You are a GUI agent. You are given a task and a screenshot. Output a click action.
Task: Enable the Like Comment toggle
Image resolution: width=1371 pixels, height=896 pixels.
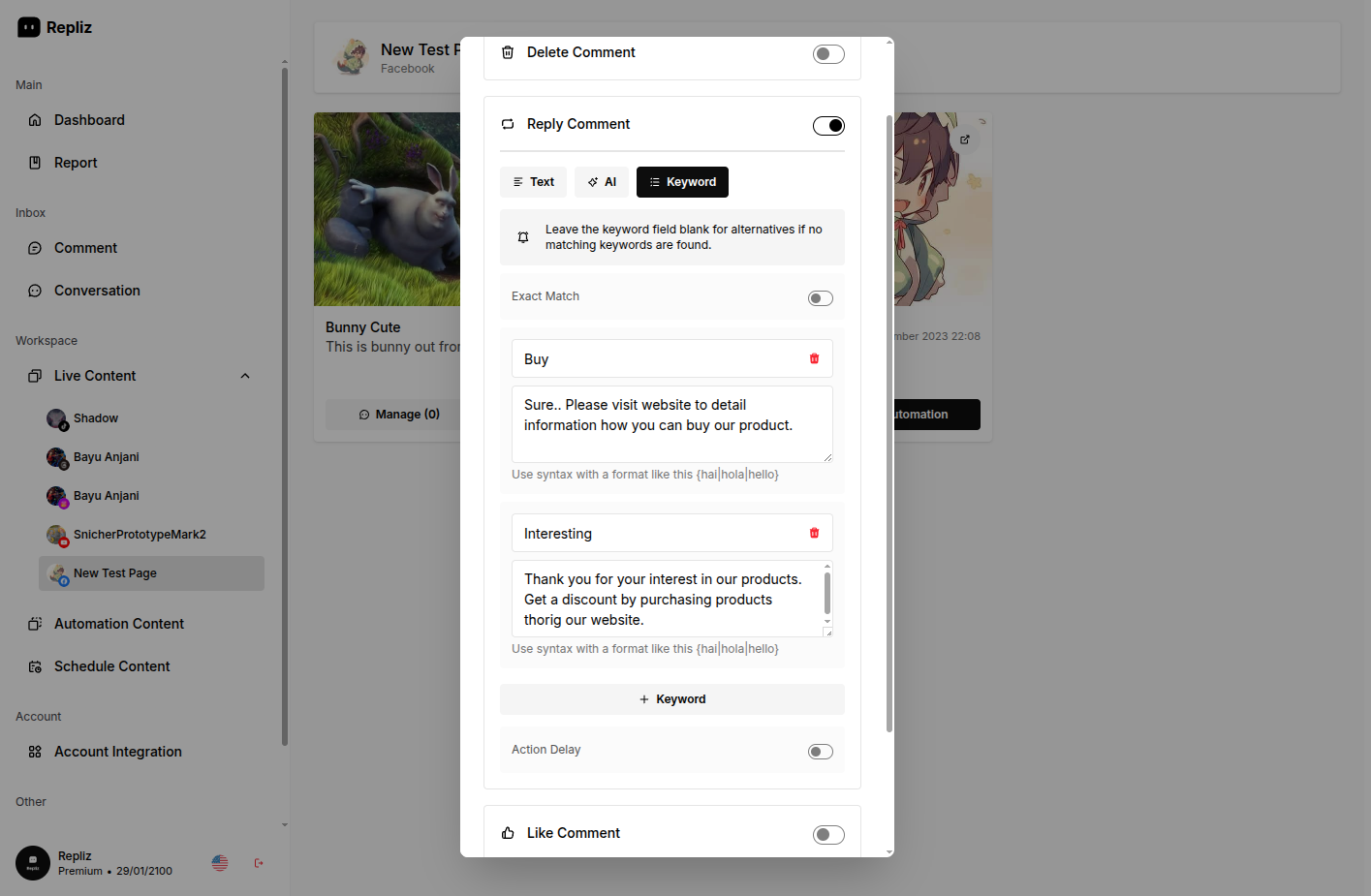click(828, 835)
